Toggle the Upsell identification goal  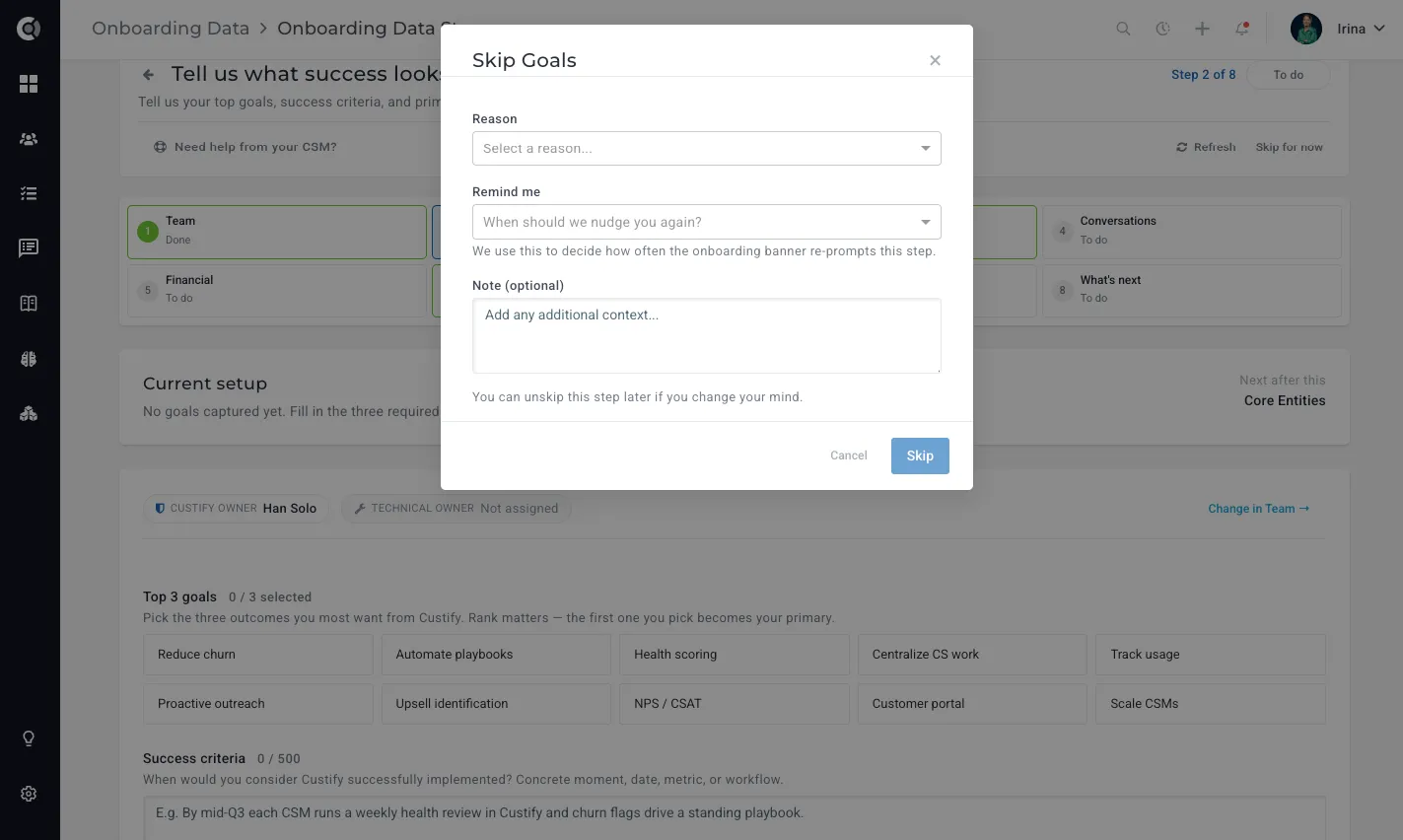[x=496, y=704]
